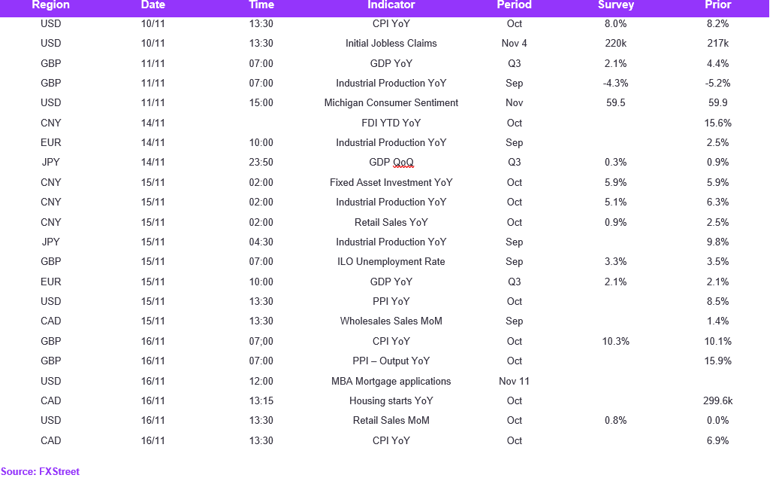Viewport: 770px width, 477px height.
Task: Select the ILO Unemployment Rate cell
Action: pos(391,261)
